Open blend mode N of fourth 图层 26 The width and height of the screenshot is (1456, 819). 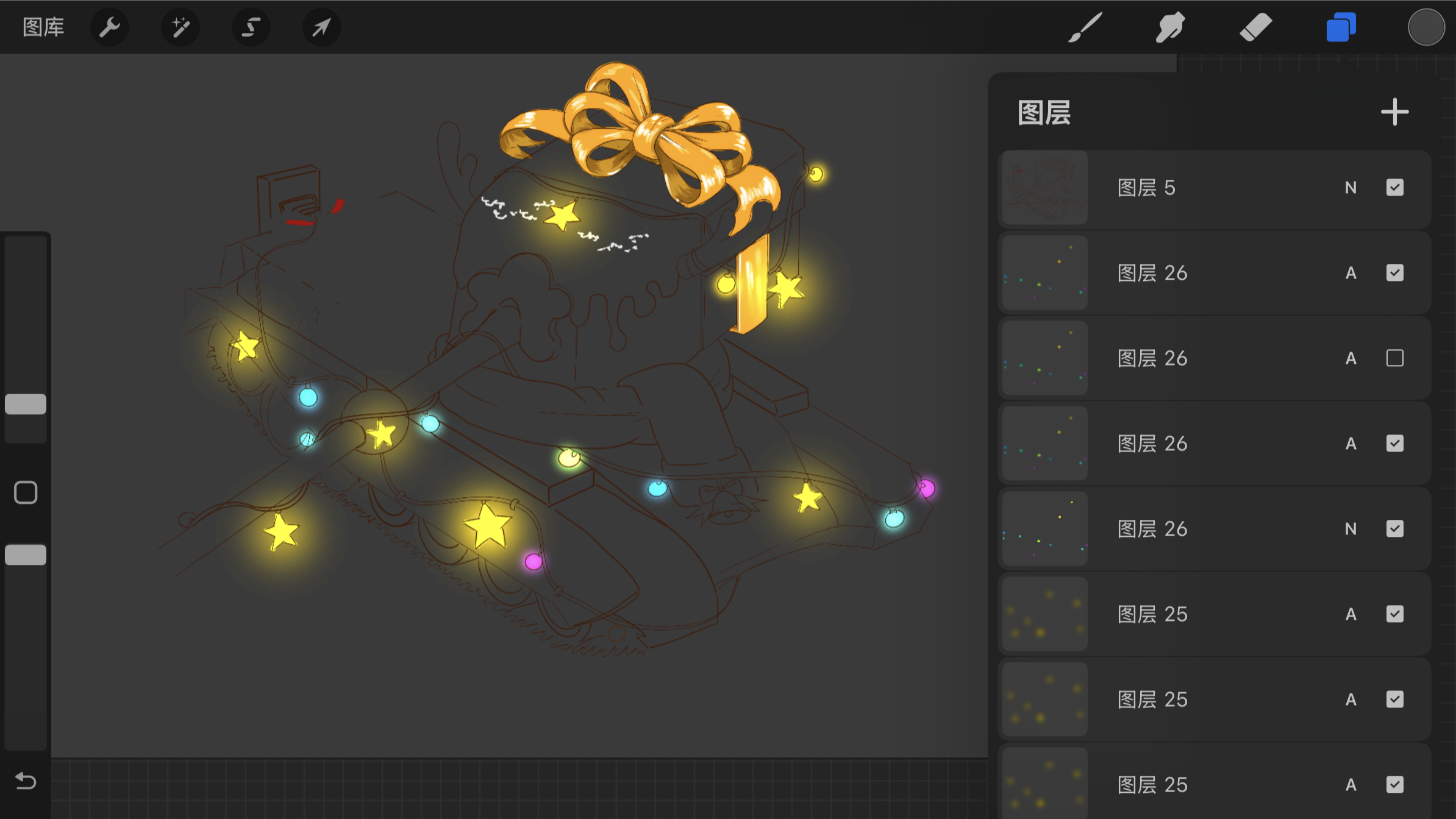(1351, 529)
